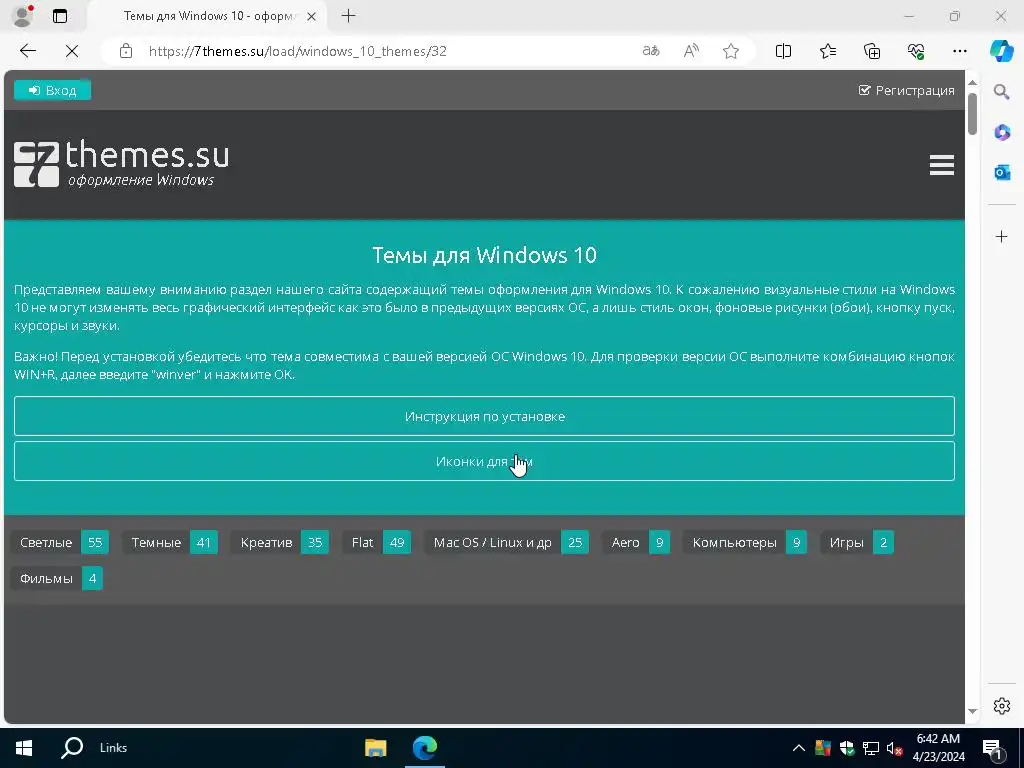Open sidebar settings gear icon
This screenshot has height=768, width=1024.
point(1002,706)
